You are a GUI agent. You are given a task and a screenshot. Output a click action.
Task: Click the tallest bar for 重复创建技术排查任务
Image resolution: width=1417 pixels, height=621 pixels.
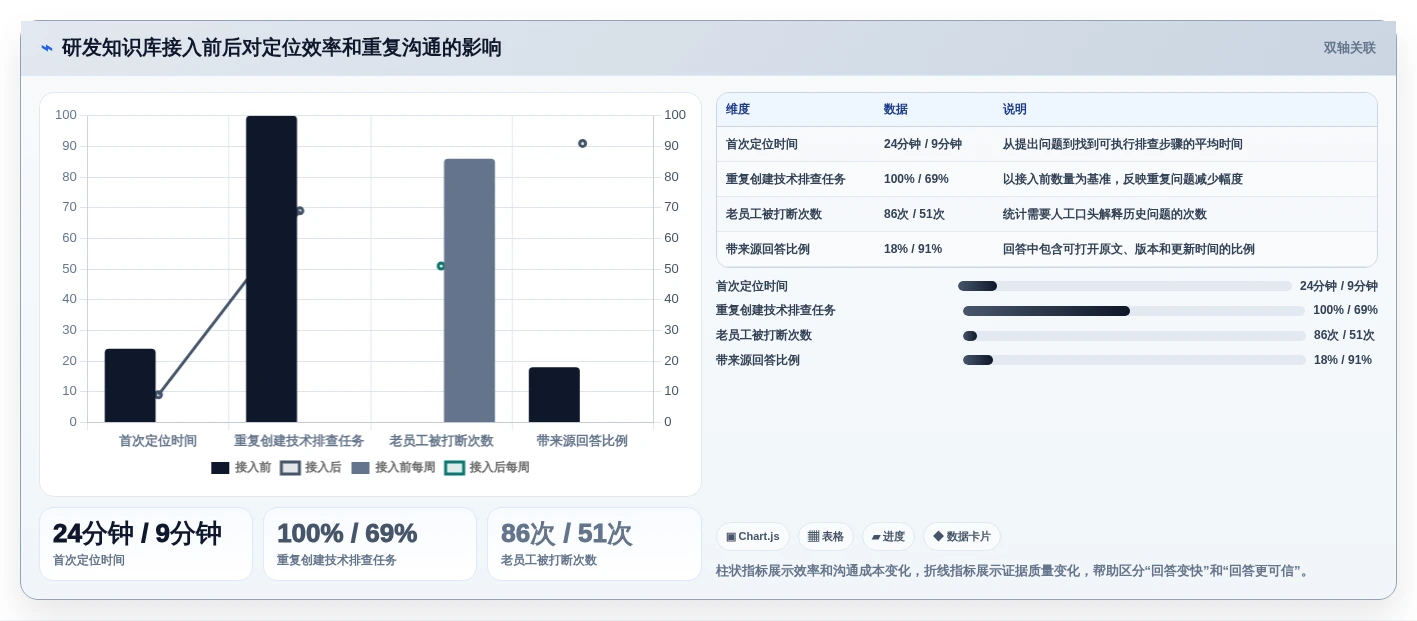271,269
